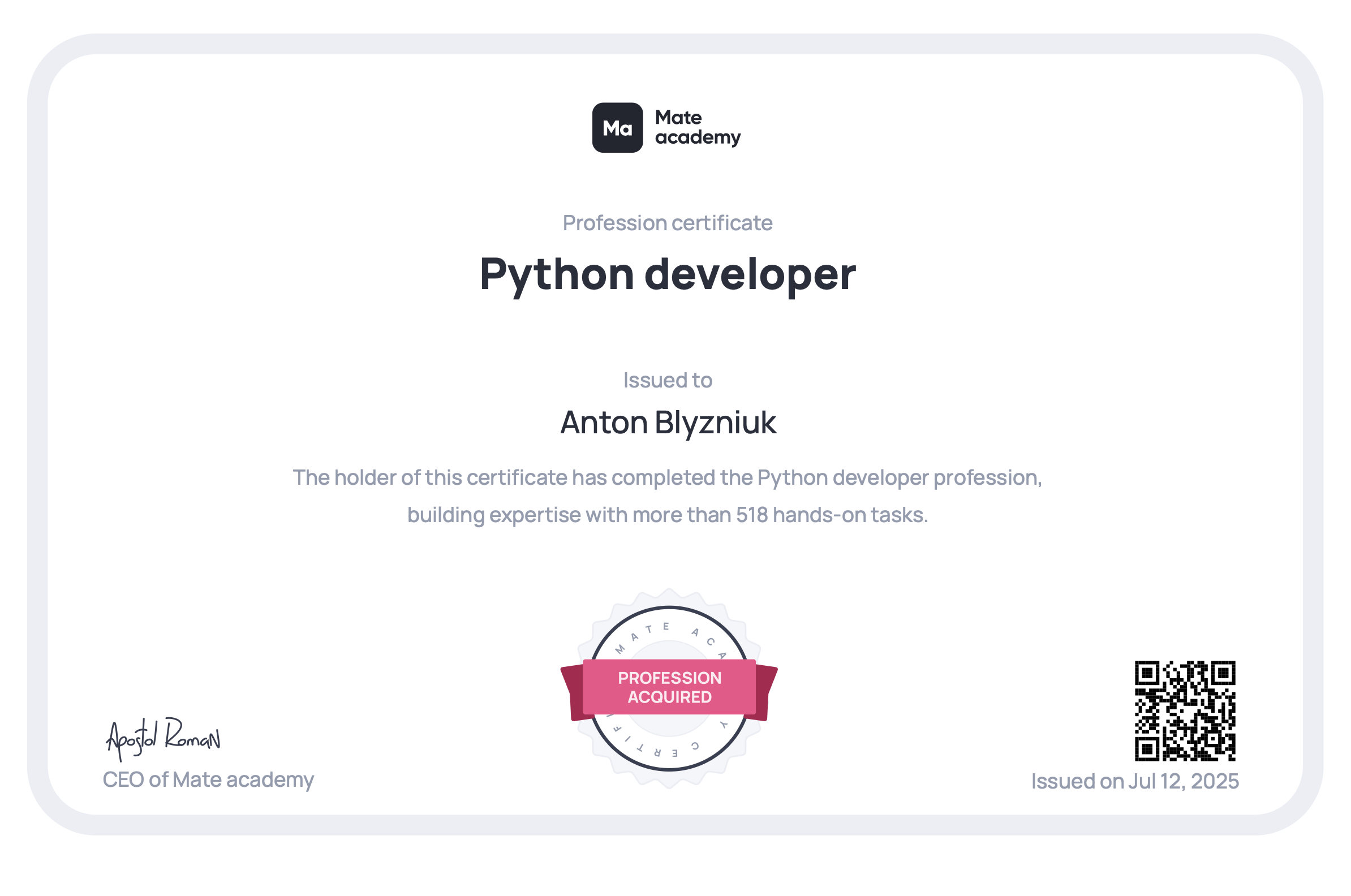Click the 'Profession certificate' subtitle

pyautogui.click(x=668, y=223)
